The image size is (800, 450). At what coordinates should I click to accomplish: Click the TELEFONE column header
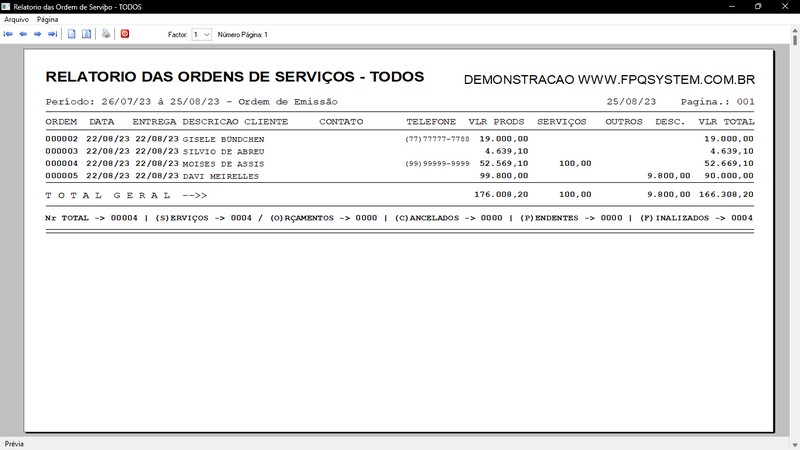(431, 121)
